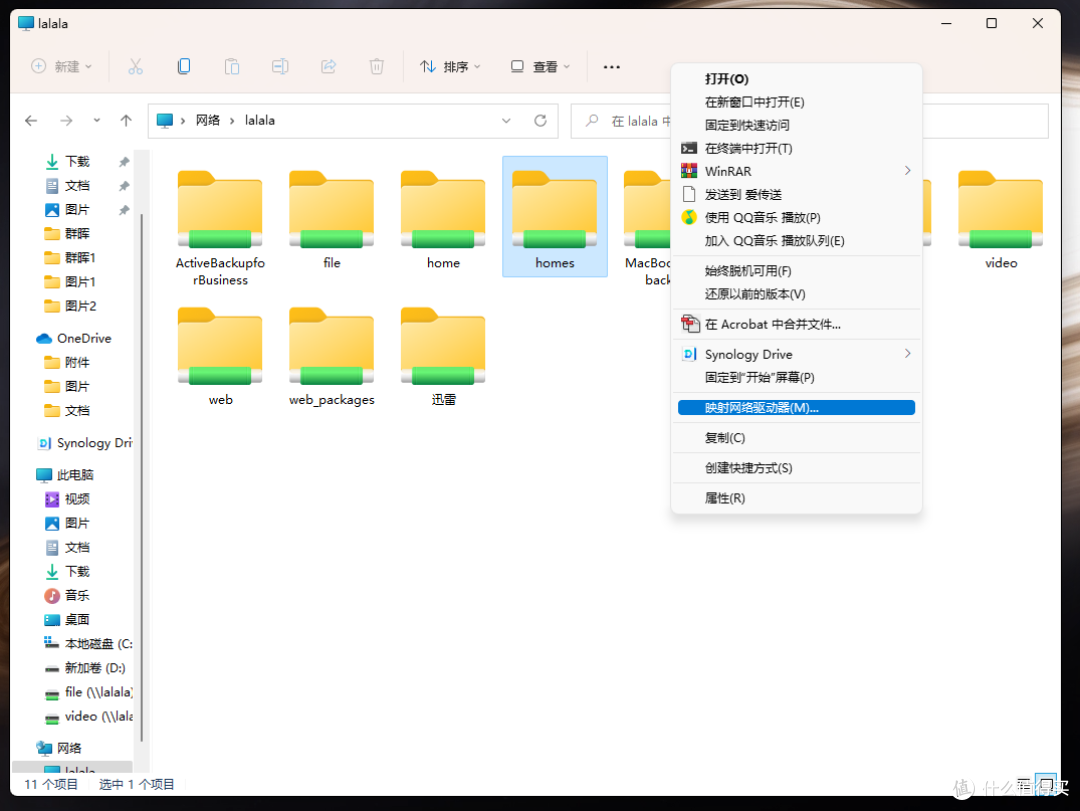The height and width of the screenshot is (811, 1080).
Task: Click the Rename icon in toolbar
Action: tap(280, 67)
